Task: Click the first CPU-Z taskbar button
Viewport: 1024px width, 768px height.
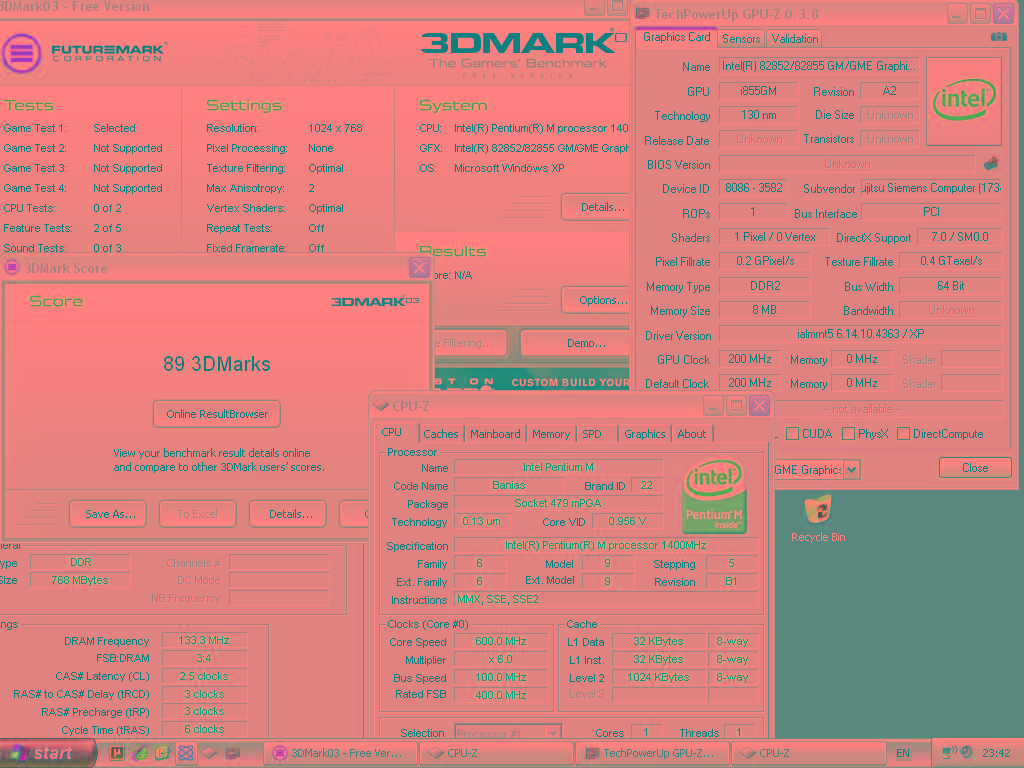Action: tap(495, 753)
